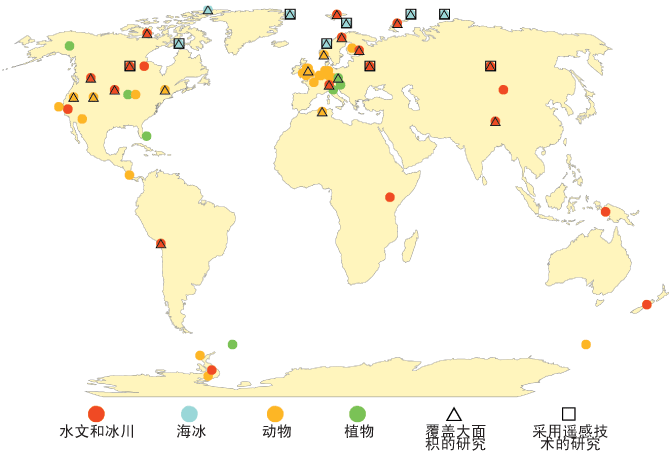This screenshot has width=669, height=457.
Task: Select the red marker on Papua New Guinea
Action: coord(605,212)
